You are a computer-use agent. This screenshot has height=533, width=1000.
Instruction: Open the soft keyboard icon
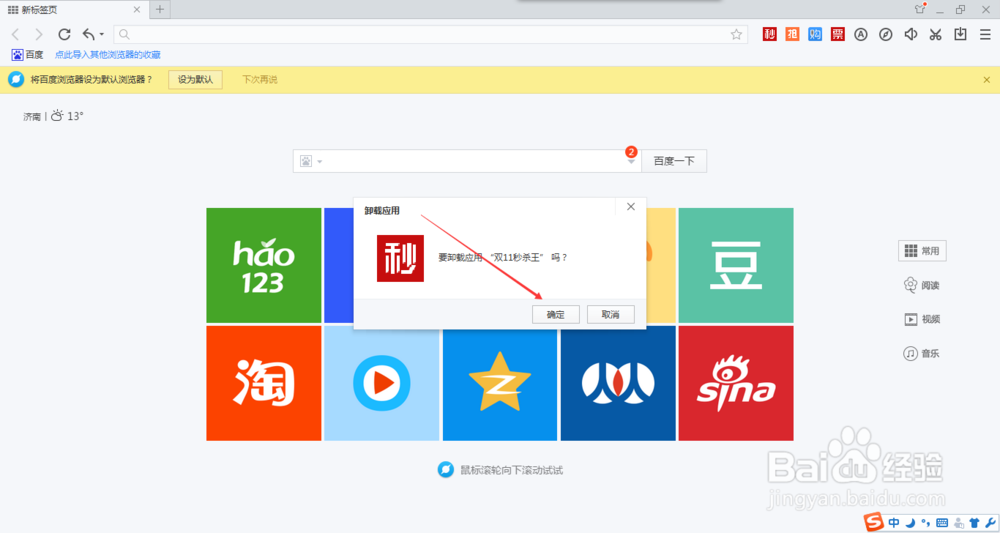point(942,523)
